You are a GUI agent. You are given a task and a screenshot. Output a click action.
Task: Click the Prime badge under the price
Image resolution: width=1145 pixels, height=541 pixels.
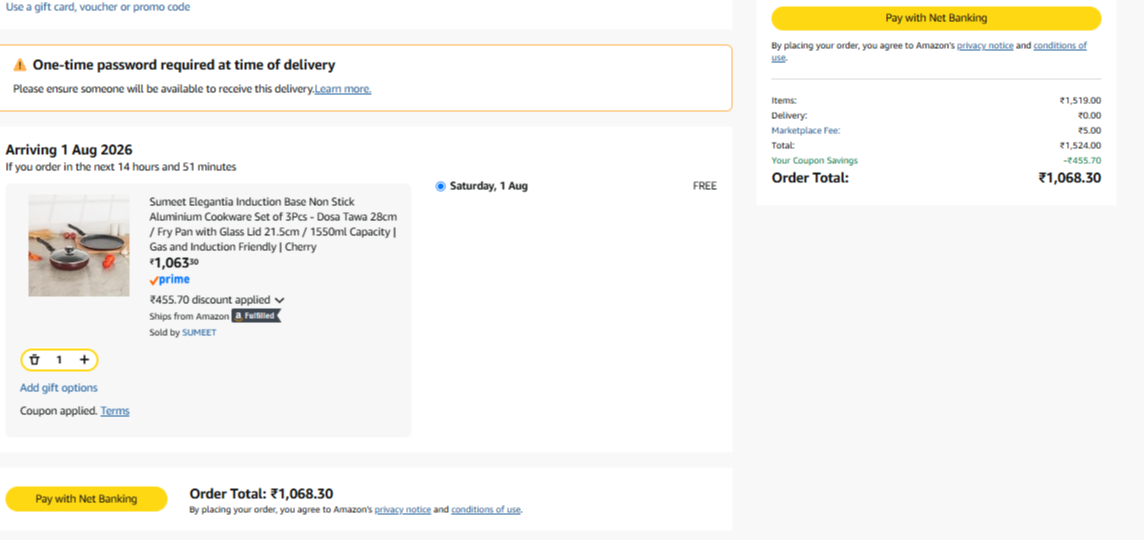tap(169, 280)
